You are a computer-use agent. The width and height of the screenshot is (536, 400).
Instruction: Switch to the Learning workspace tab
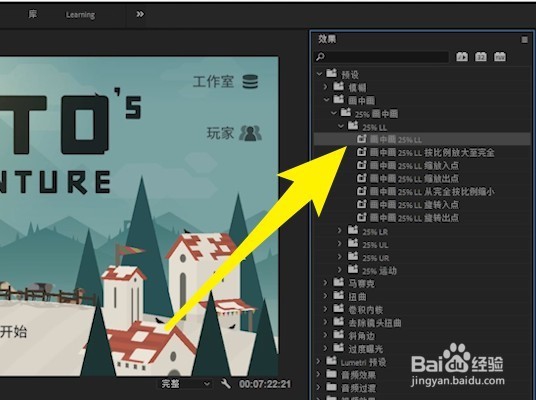coord(80,15)
